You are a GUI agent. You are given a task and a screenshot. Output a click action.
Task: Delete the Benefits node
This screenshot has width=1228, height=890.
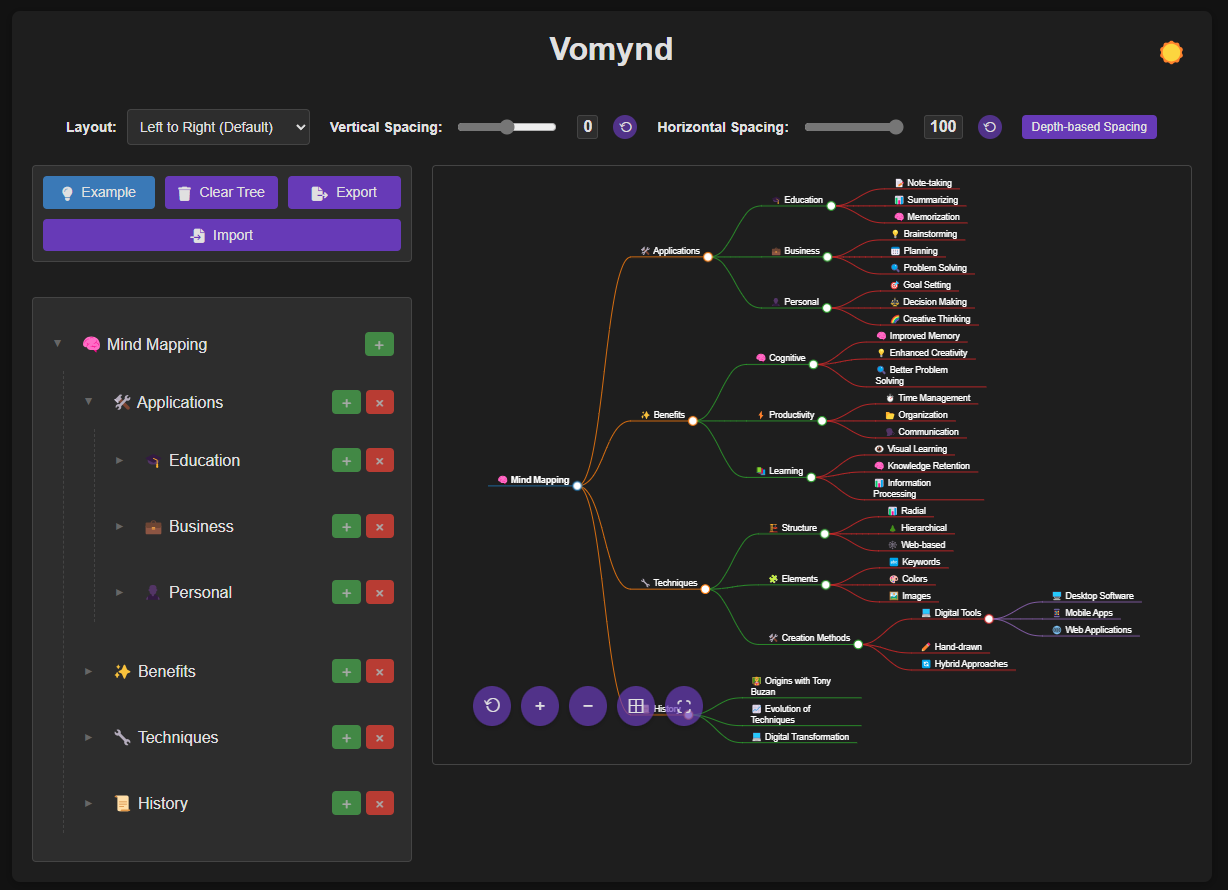click(380, 671)
